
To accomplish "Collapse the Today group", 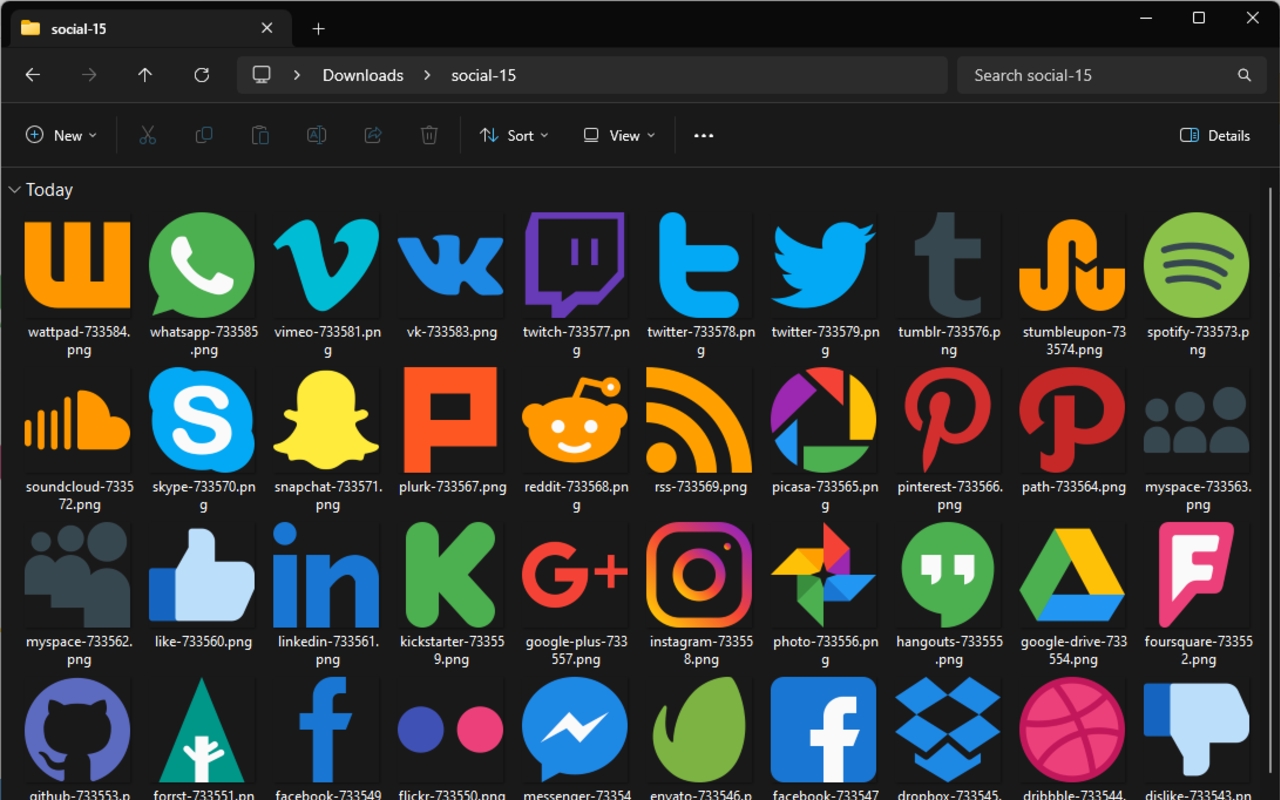I will pos(14,189).
